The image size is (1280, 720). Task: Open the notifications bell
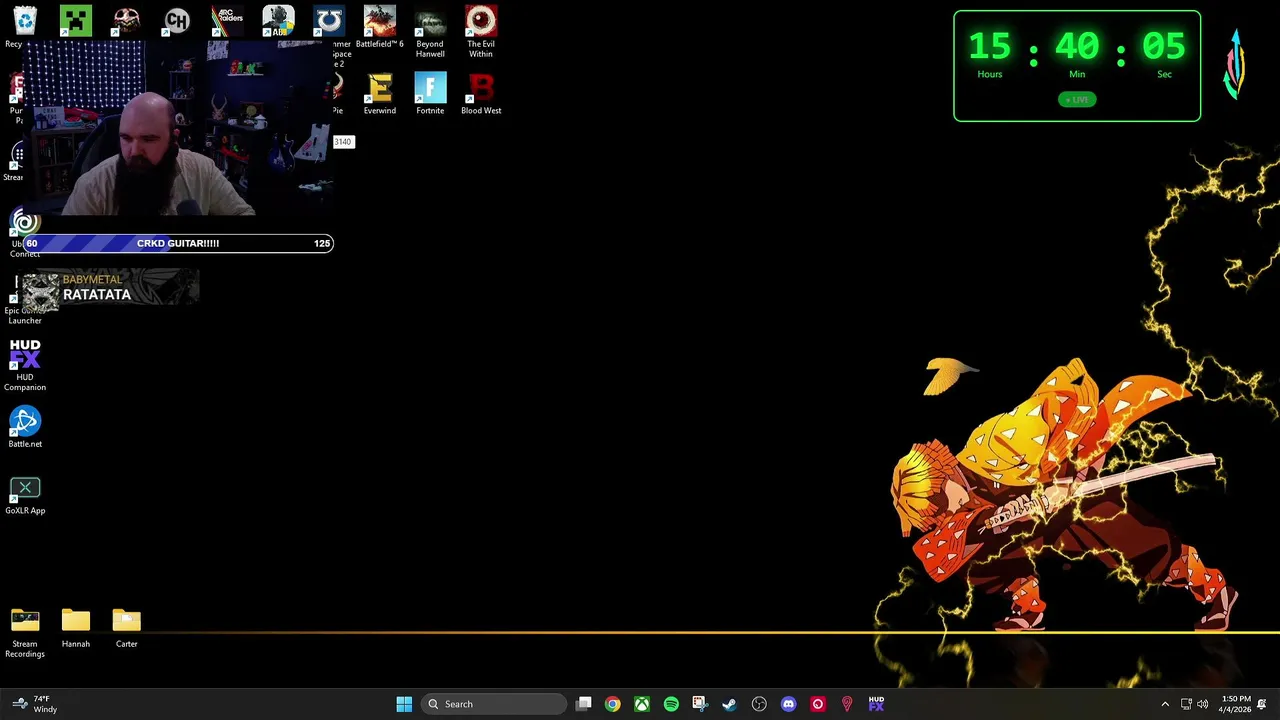tap(1262, 704)
